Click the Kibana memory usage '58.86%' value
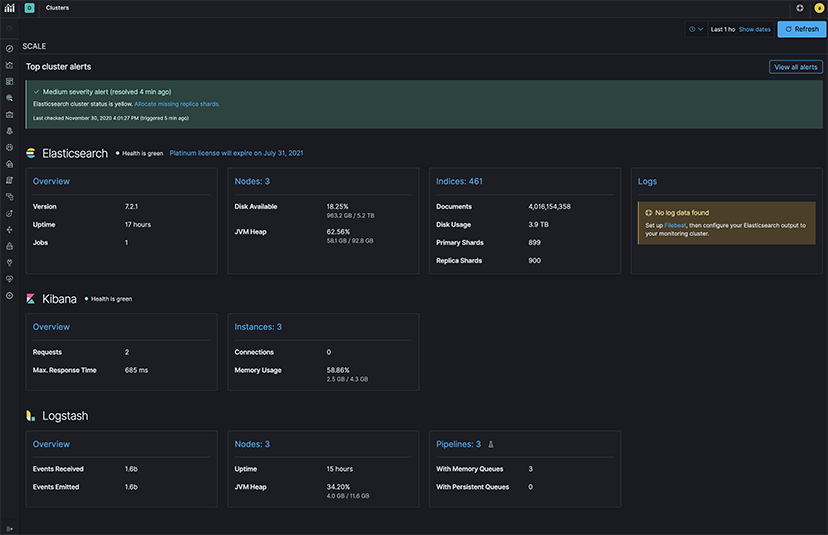Viewport: 828px width, 535px height. click(338, 370)
